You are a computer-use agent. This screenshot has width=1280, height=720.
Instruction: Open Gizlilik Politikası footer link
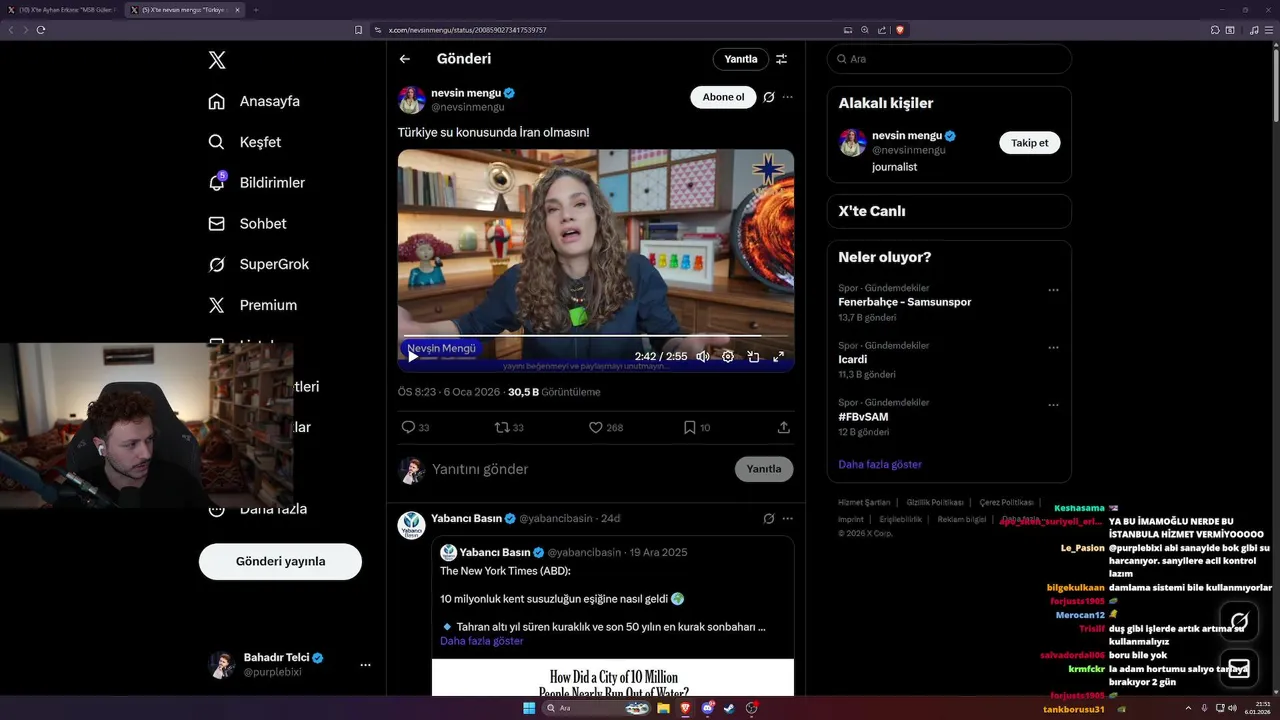935,502
